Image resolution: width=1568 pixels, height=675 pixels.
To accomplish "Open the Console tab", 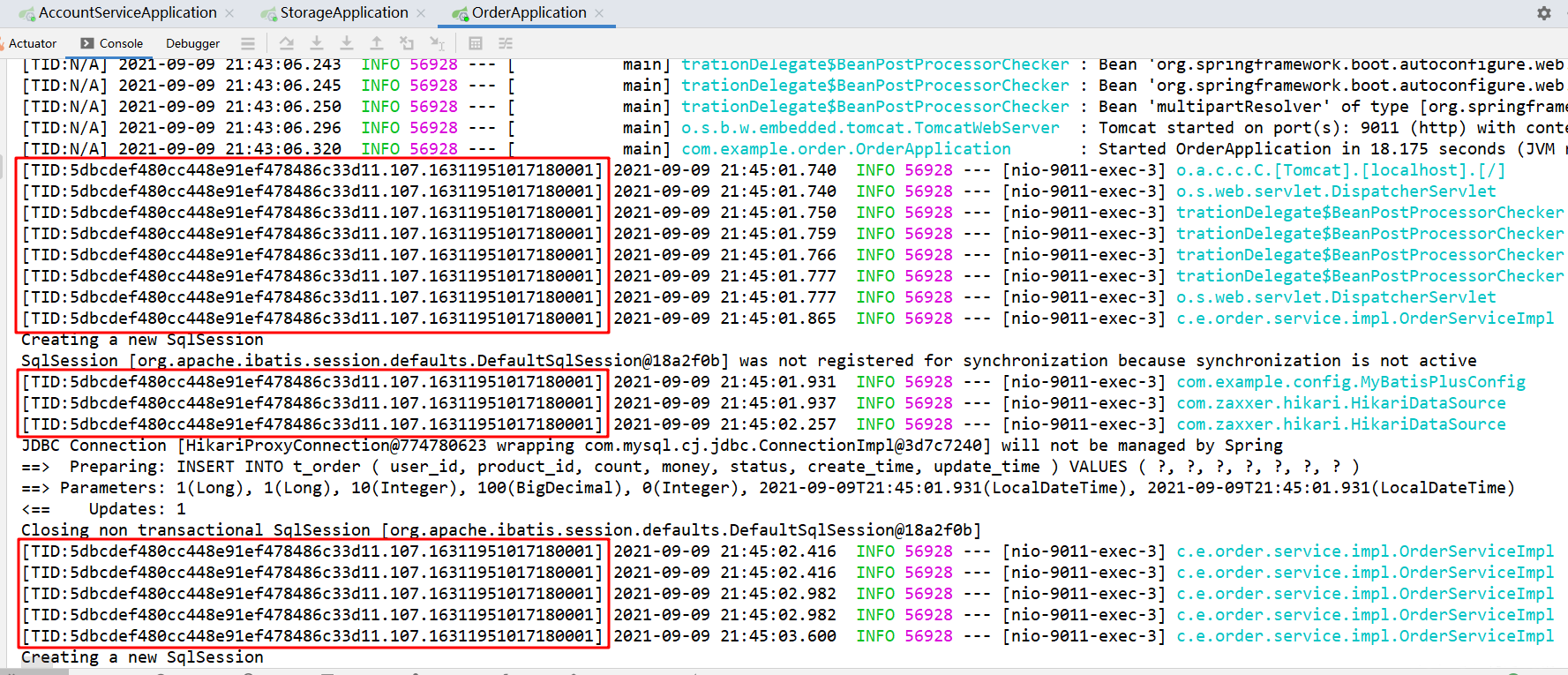I will pyautogui.click(x=112, y=43).
